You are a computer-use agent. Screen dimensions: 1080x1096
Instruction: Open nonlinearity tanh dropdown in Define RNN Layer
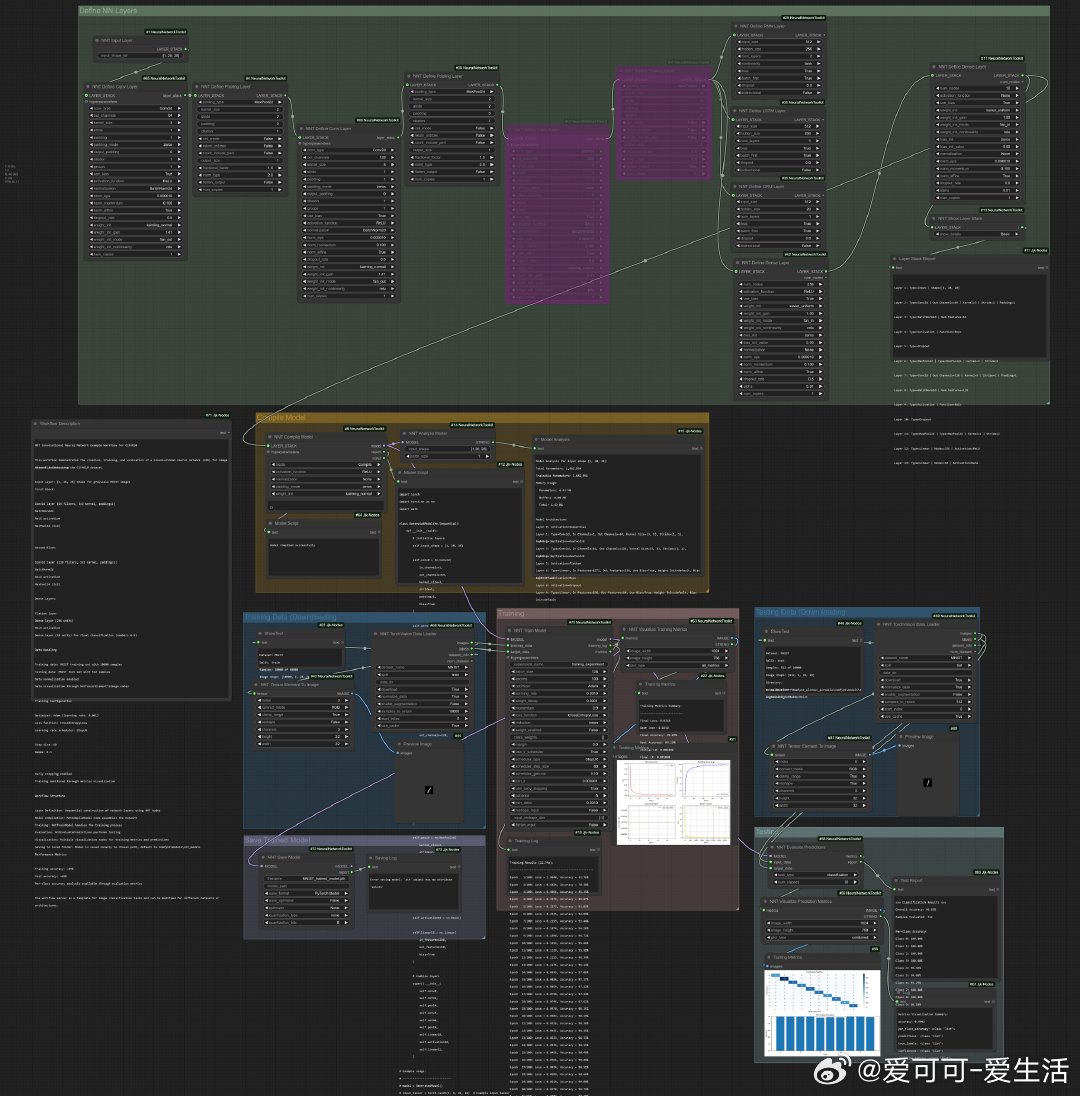(x=779, y=64)
